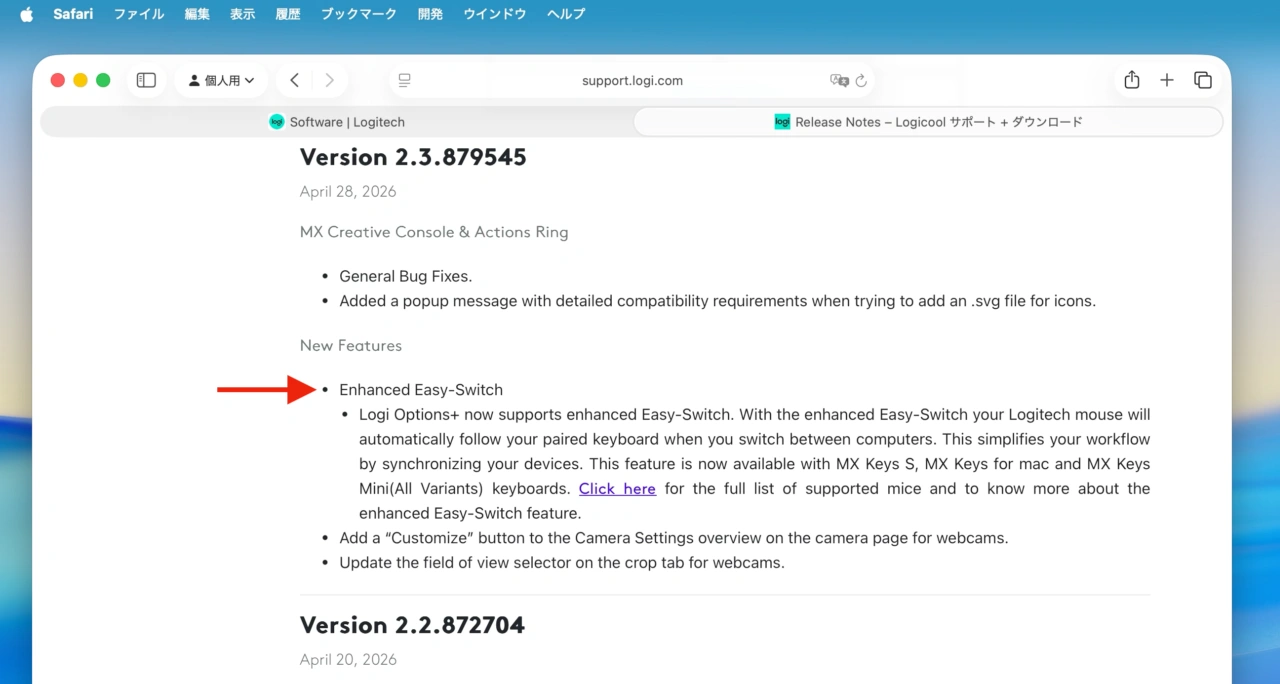This screenshot has width=1280, height=684.
Task: Click the Version 2.3.879545 heading
Action: click(413, 157)
